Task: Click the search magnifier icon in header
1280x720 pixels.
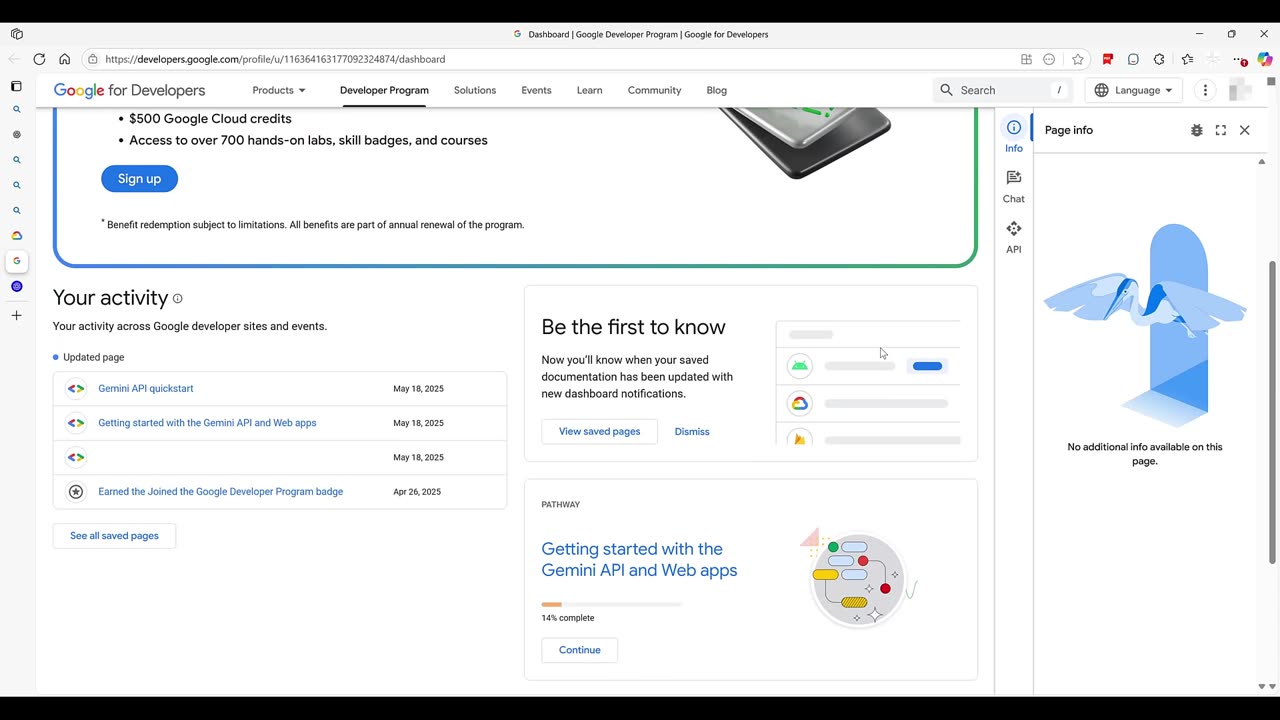Action: pos(946,90)
